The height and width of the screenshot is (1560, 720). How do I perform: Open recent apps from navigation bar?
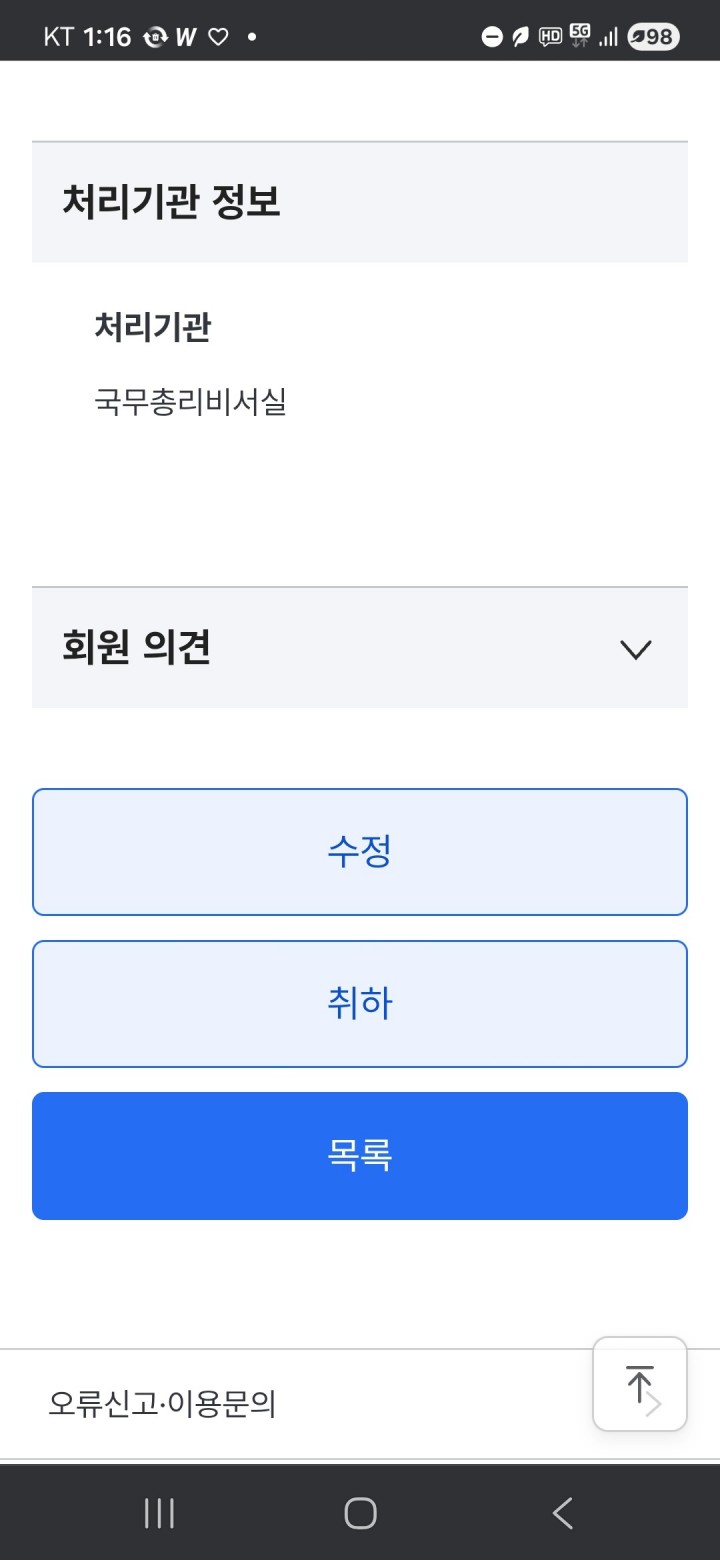[159, 1513]
